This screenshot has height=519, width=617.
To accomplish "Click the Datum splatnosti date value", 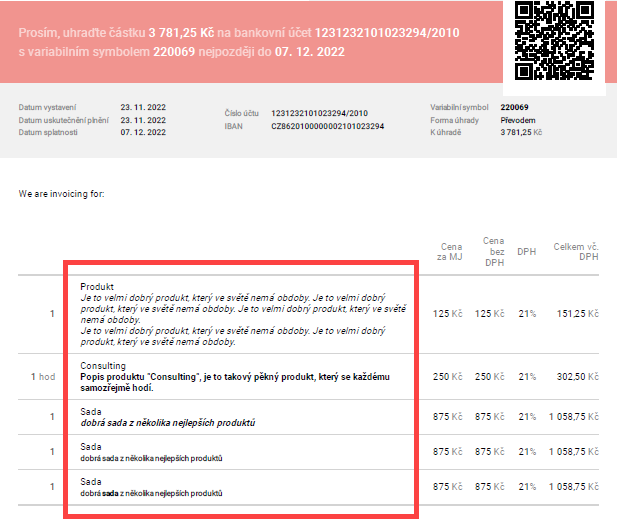I will click(143, 131).
